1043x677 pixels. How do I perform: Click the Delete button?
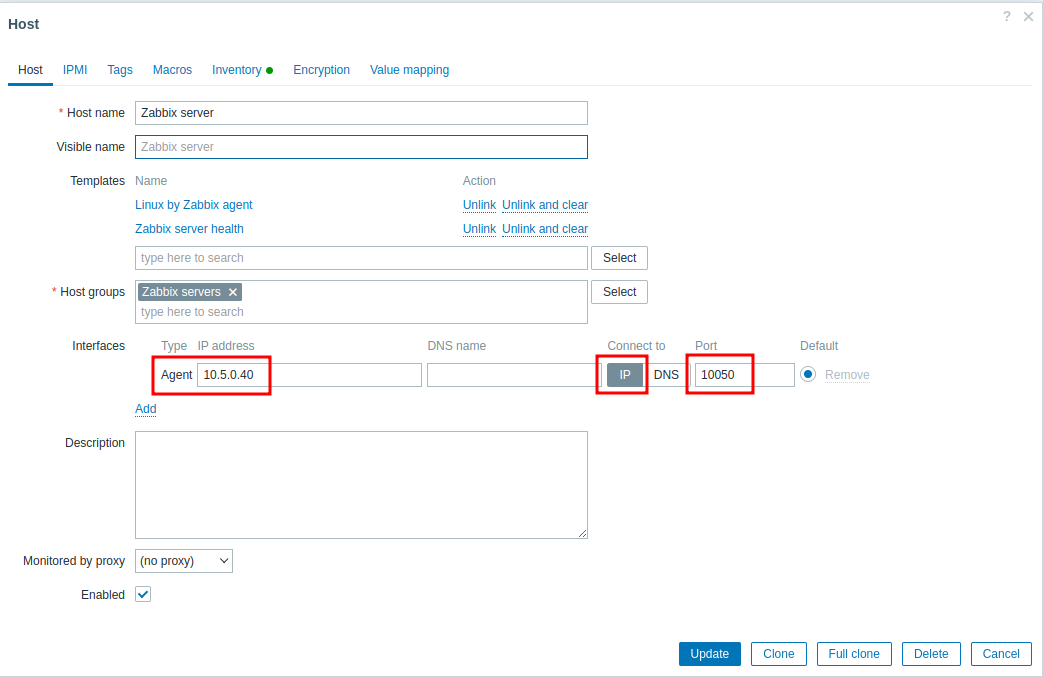pos(931,654)
